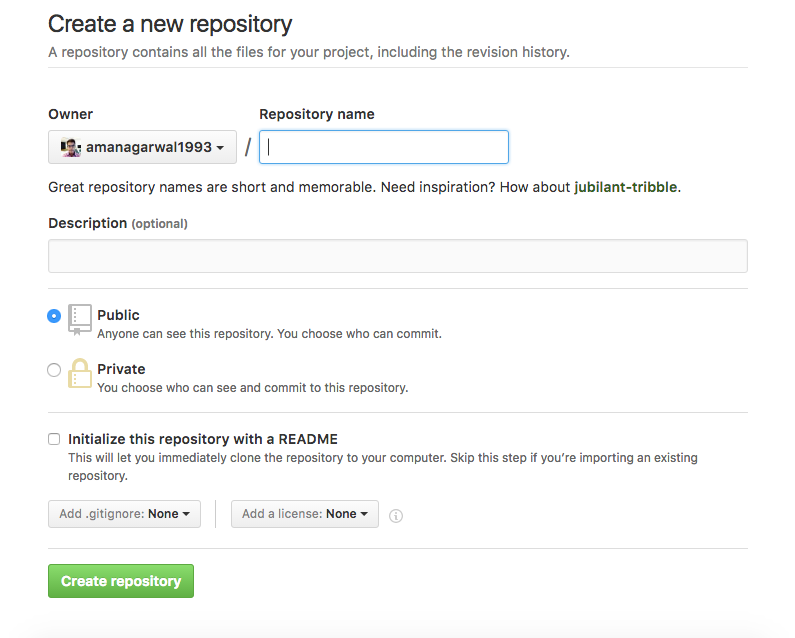This screenshot has height=638, width=795.
Task: Click into the Description input field
Action: [397, 256]
